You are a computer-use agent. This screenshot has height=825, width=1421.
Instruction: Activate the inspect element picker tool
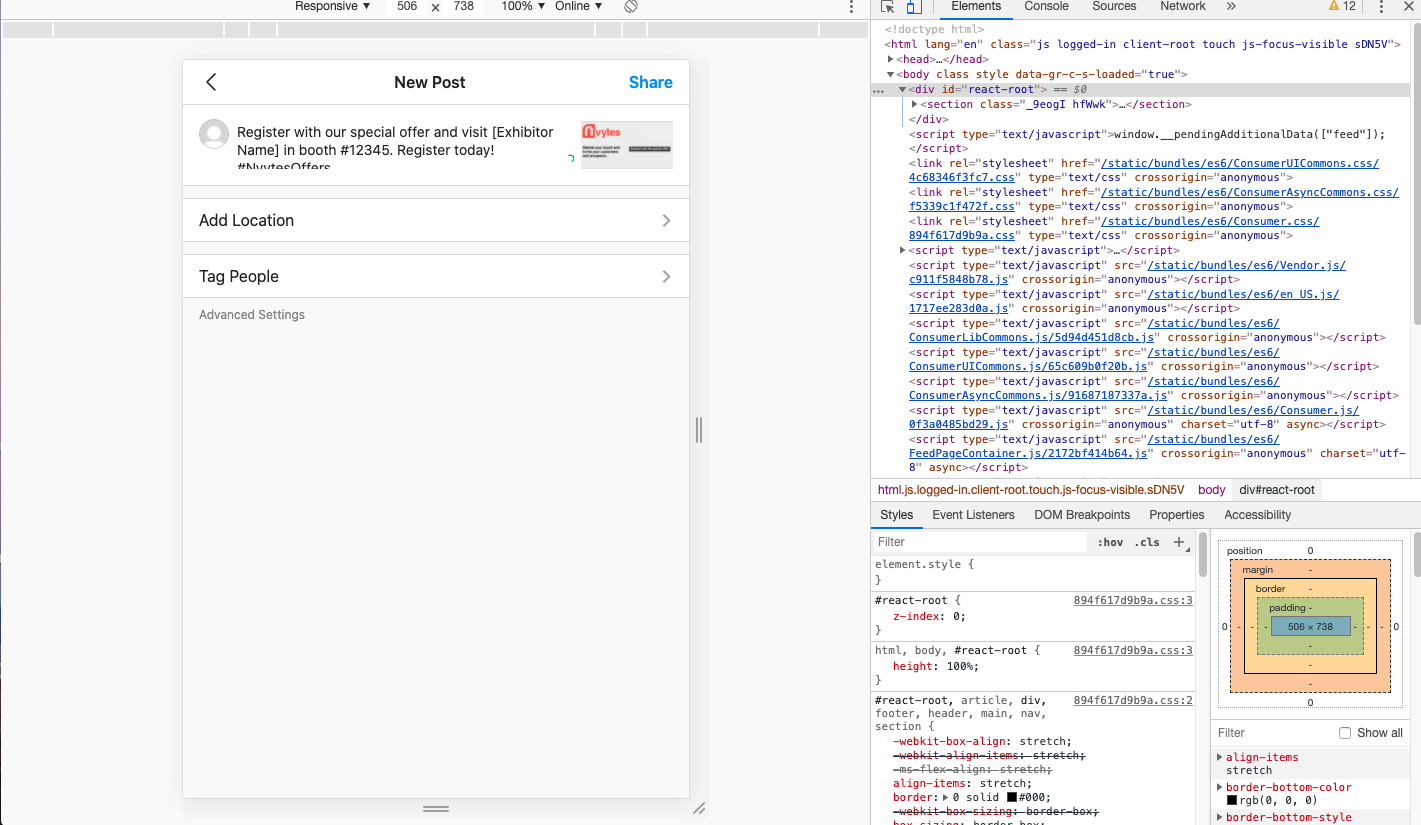point(888,7)
